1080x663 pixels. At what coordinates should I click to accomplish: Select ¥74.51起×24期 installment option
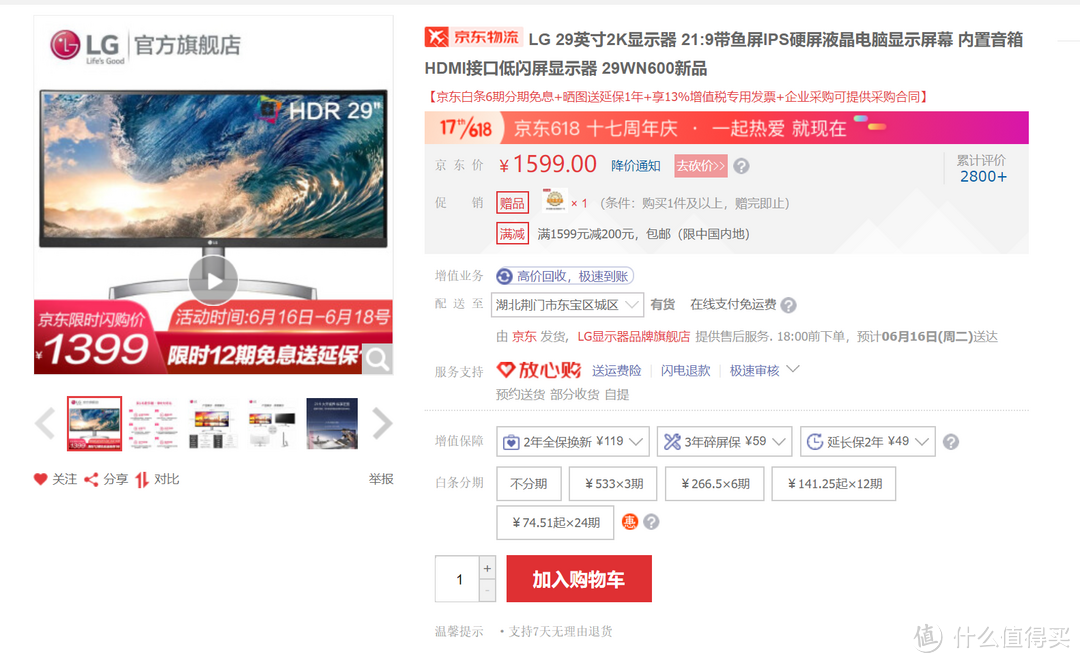coord(555,523)
